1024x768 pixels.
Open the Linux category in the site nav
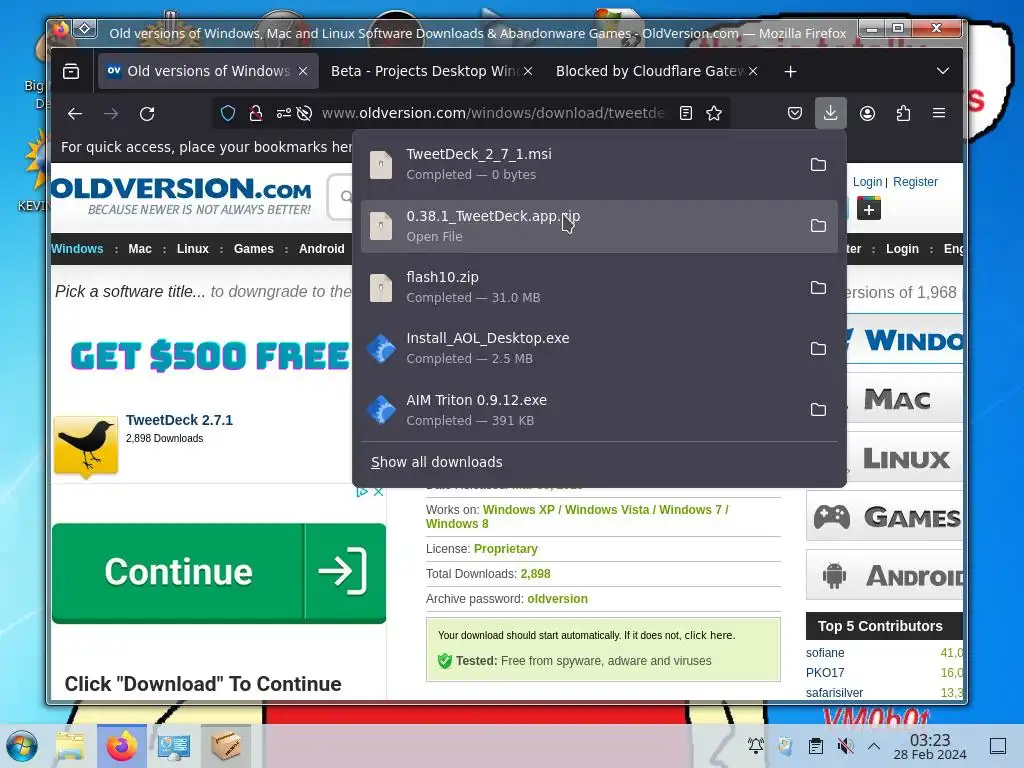point(193,249)
